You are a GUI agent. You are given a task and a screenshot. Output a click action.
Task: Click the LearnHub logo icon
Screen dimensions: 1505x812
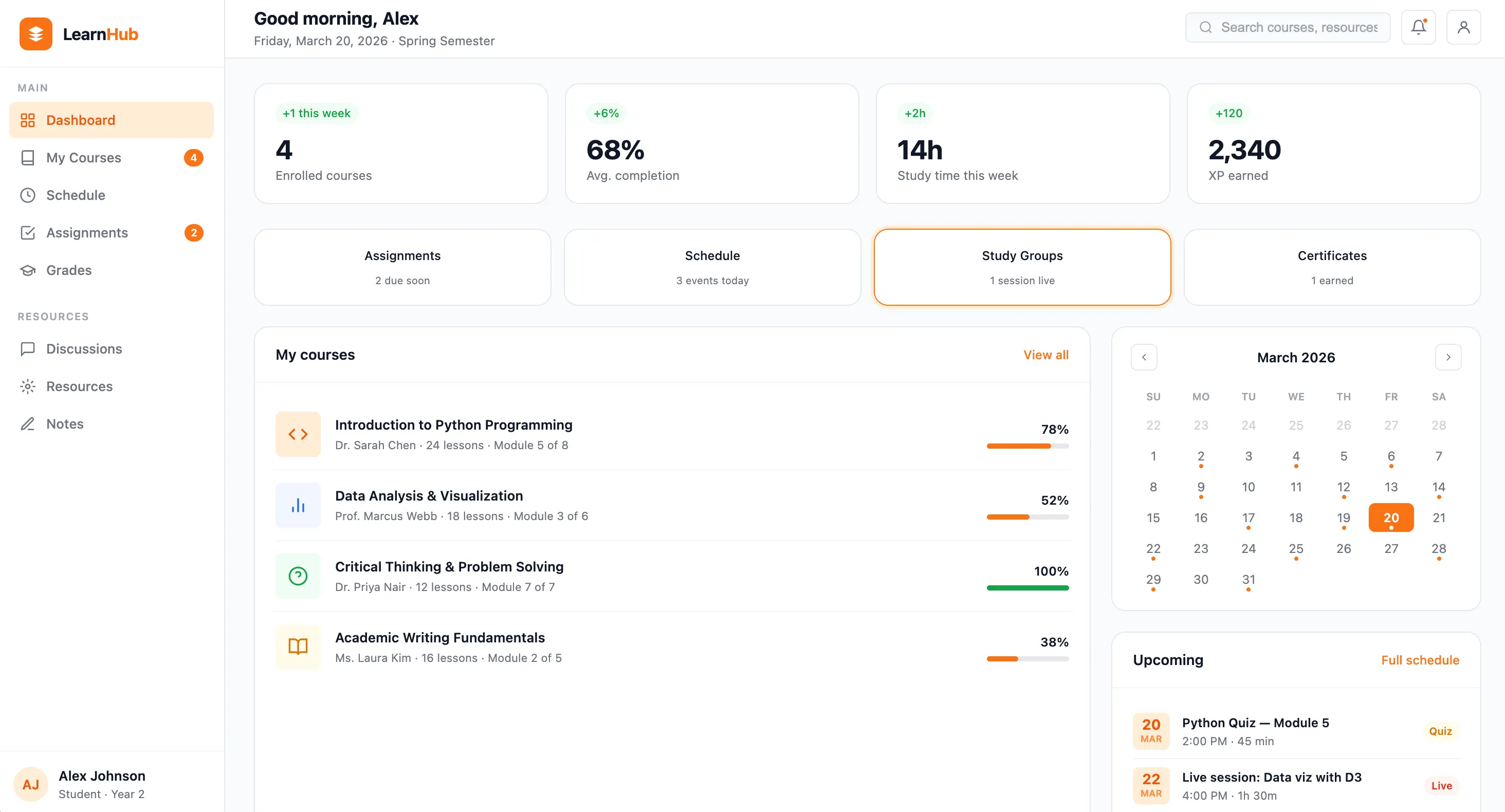click(x=35, y=34)
